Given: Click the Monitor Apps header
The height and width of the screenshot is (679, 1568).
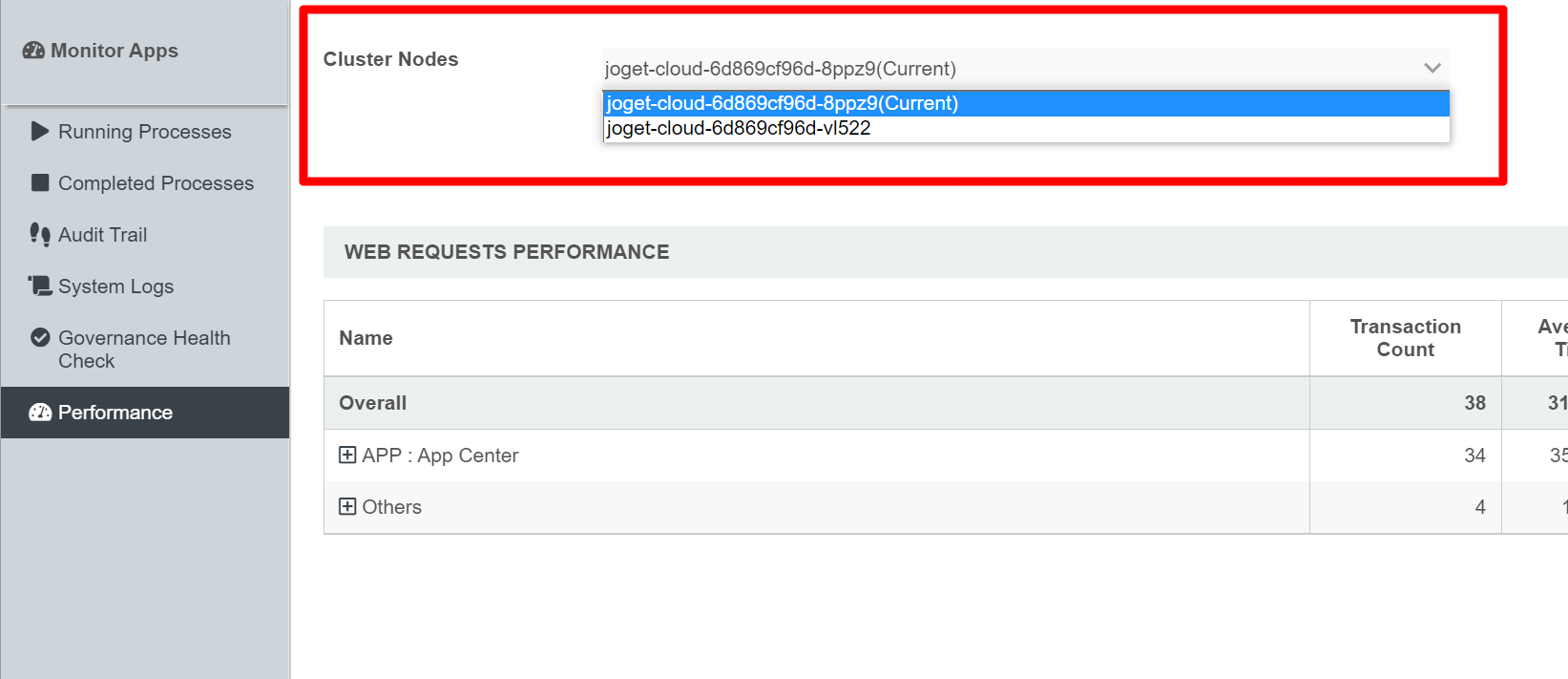Looking at the screenshot, I should pyautogui.click(x=114, y=51).
